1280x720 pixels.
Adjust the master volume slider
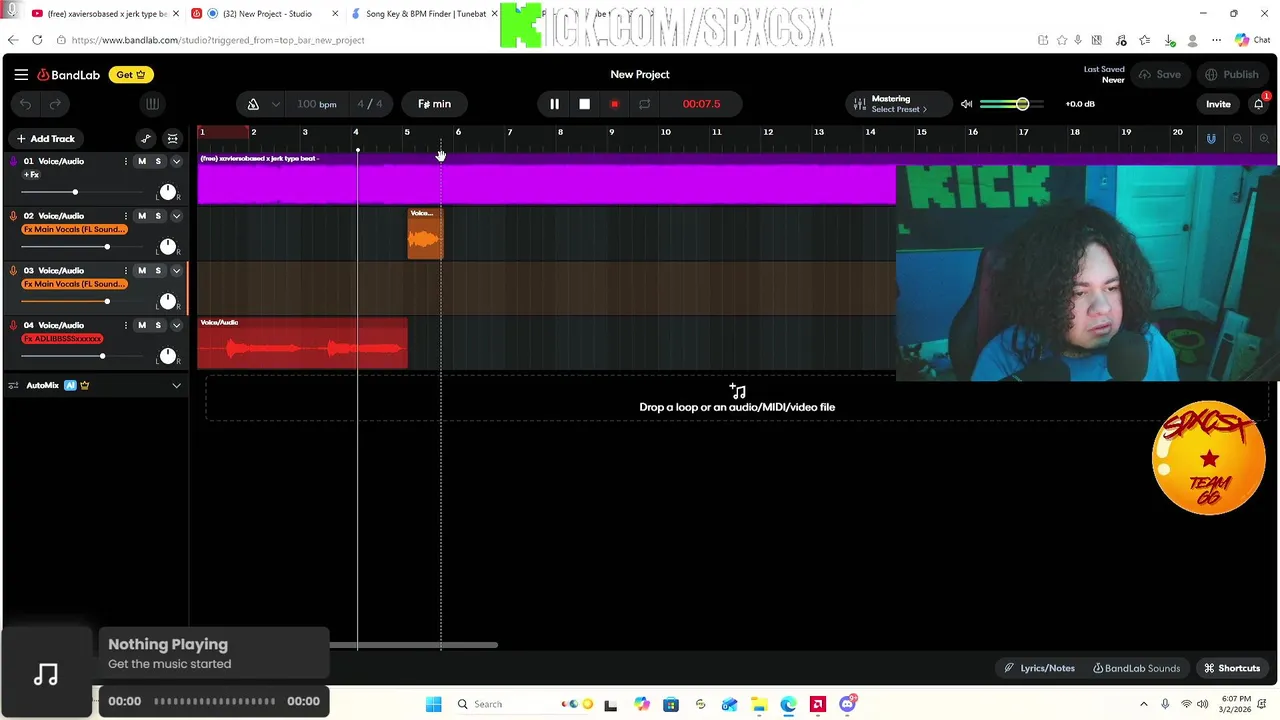[1012, 104]
